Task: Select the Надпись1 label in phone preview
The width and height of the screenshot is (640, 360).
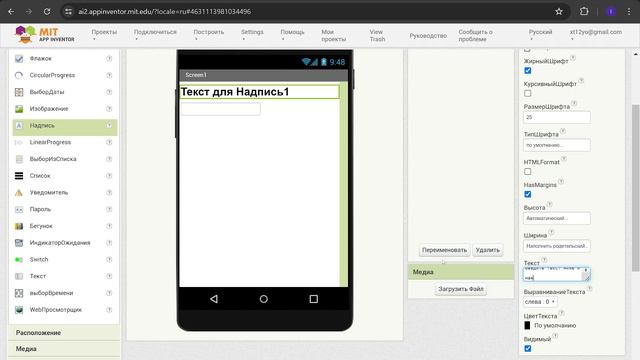Action: (x=259, y=92)
